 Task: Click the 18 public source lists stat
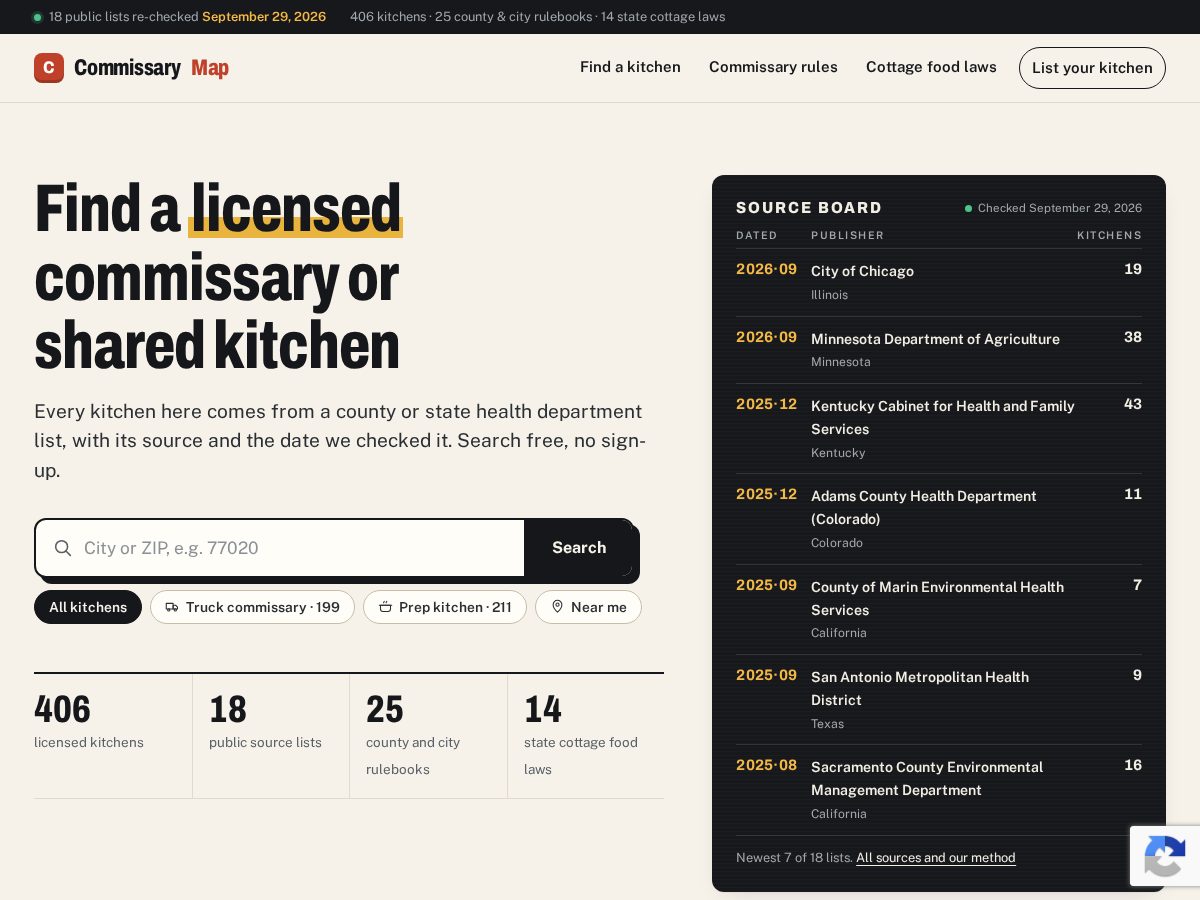click(271, 736)
